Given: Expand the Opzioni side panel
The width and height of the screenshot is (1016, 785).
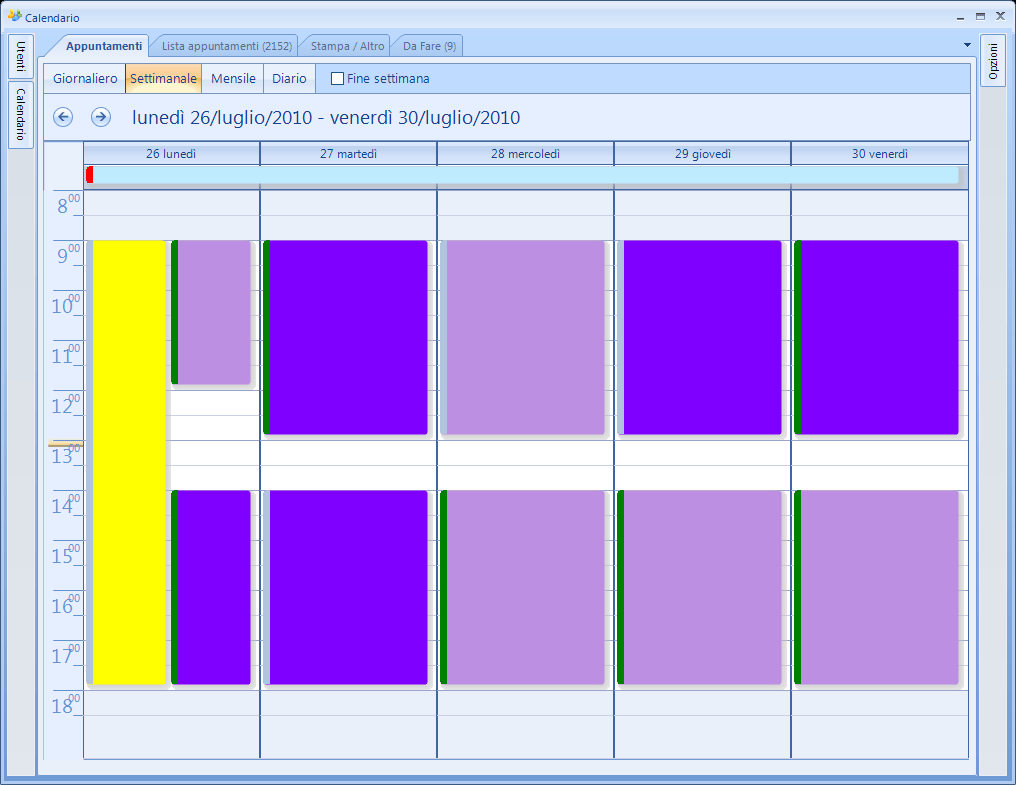Looking at the screenshot, I should point(993,61).
